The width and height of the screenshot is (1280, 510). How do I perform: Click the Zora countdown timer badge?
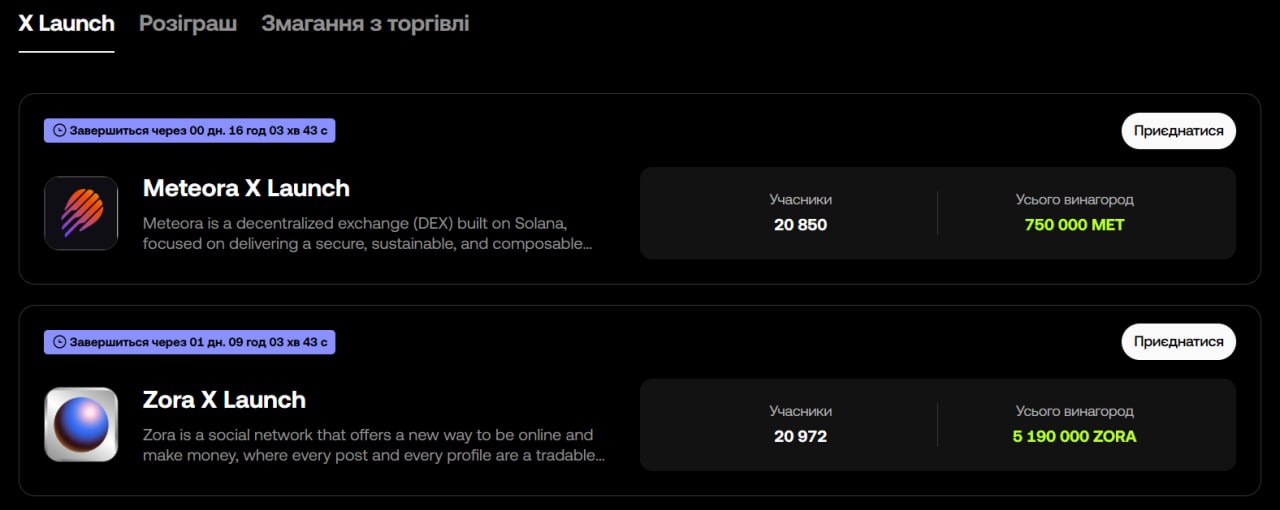point(190,343)
